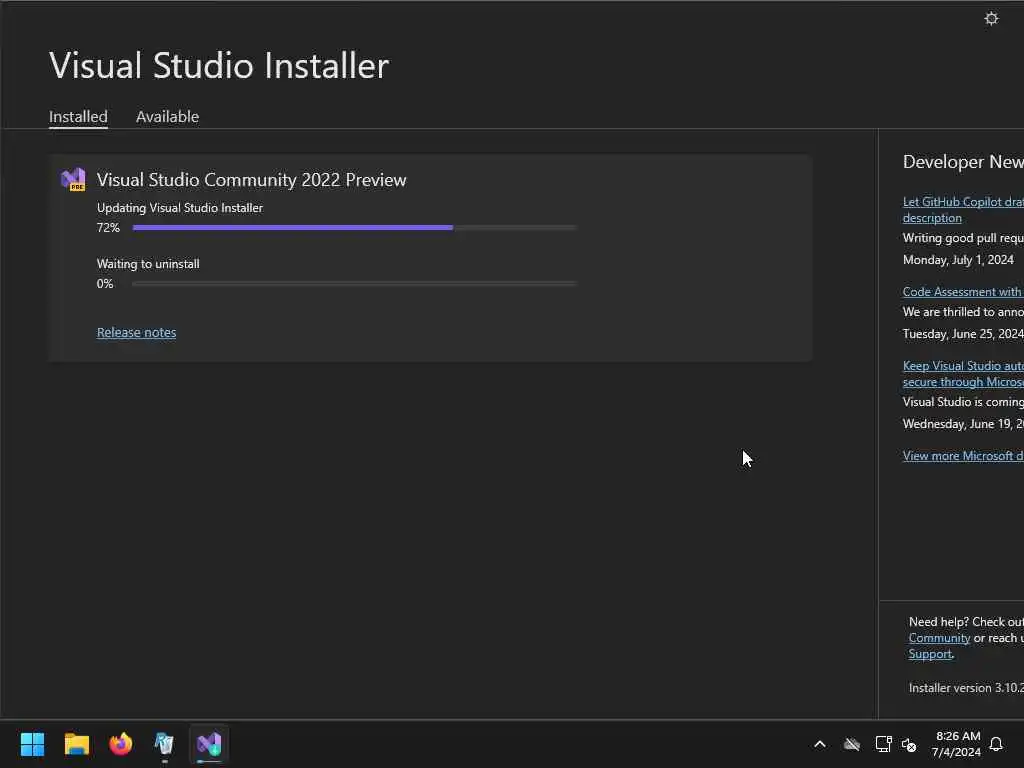The image size is (1024, 768).
Task: Click the Monday, July 1, 2024 date
Action: tap(958, 260)
